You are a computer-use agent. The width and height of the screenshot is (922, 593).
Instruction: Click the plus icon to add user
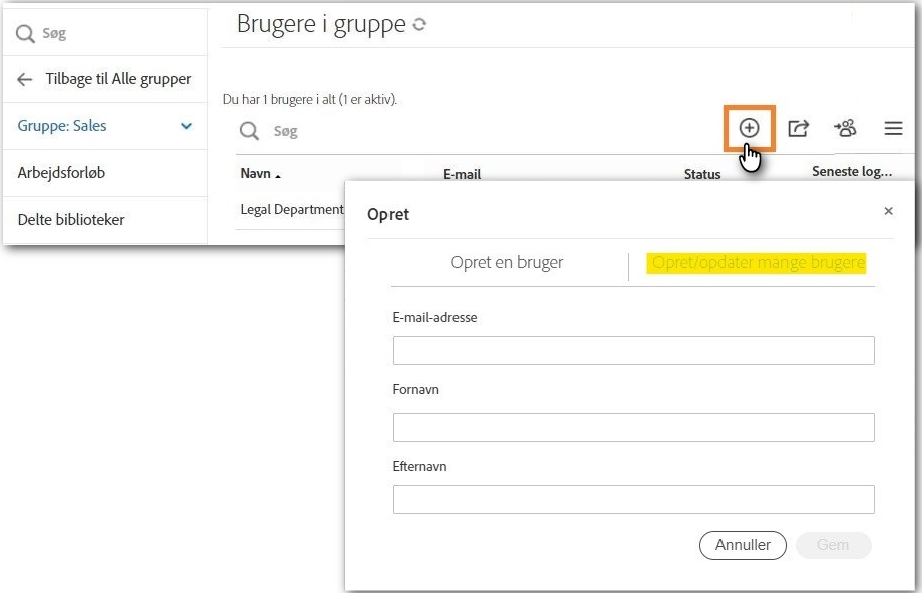tap(749, 128)
